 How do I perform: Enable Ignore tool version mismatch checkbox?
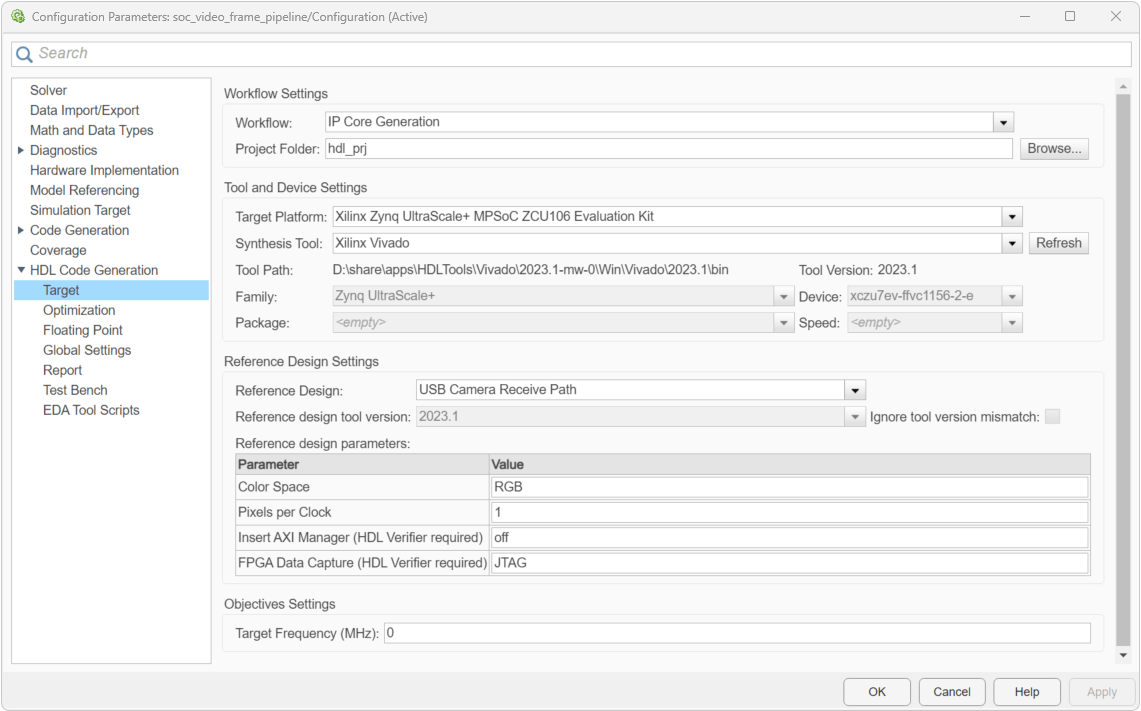click(x=1052, y=417)
